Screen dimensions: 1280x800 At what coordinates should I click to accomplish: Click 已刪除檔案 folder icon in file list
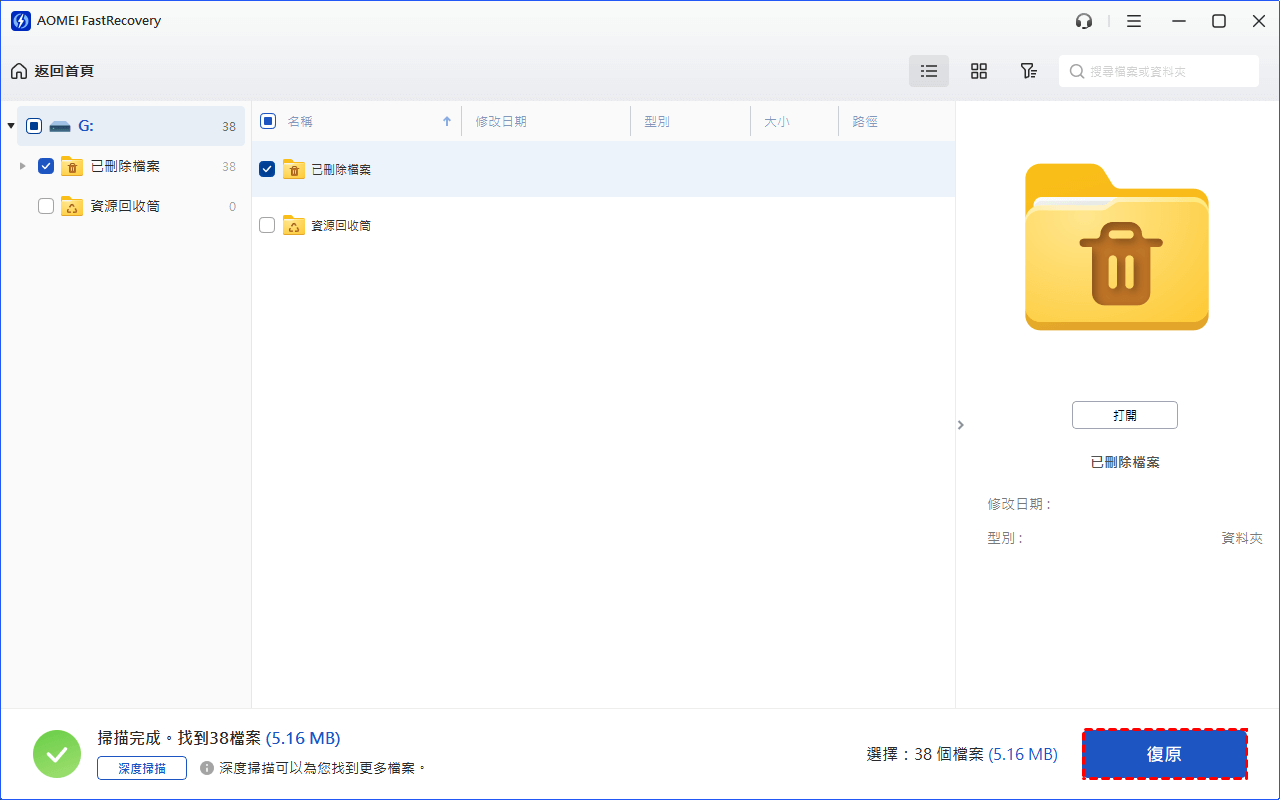tap(294, 169)
